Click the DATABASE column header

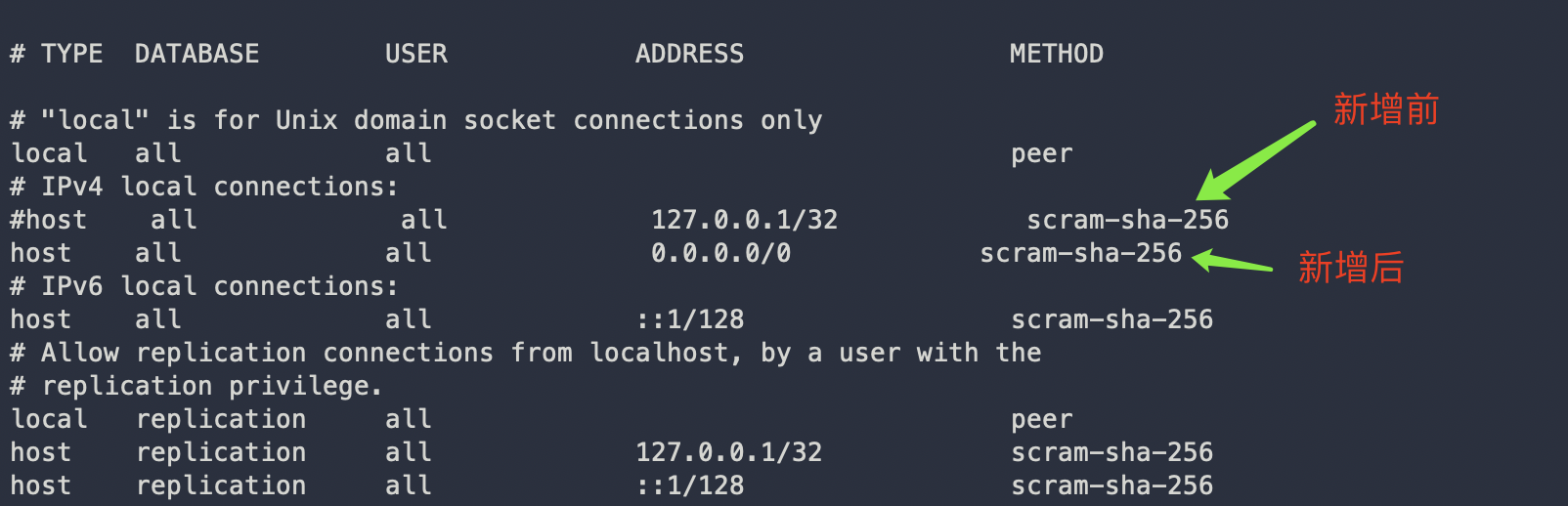(196, 54)
